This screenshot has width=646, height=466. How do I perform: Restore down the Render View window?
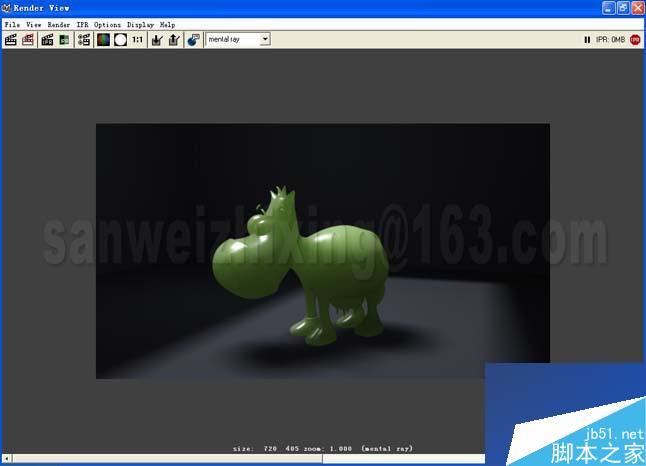(x=623, y=8)
